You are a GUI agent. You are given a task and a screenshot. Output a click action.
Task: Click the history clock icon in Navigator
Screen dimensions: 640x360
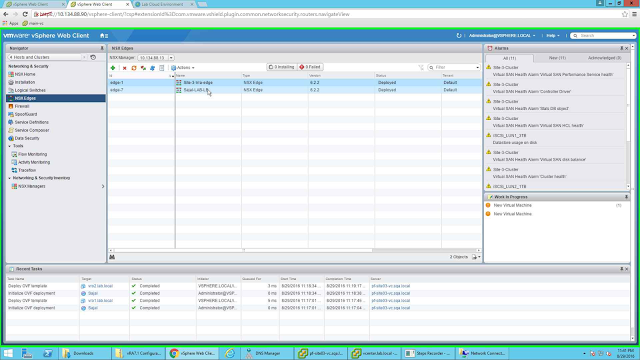coord(93,57)
